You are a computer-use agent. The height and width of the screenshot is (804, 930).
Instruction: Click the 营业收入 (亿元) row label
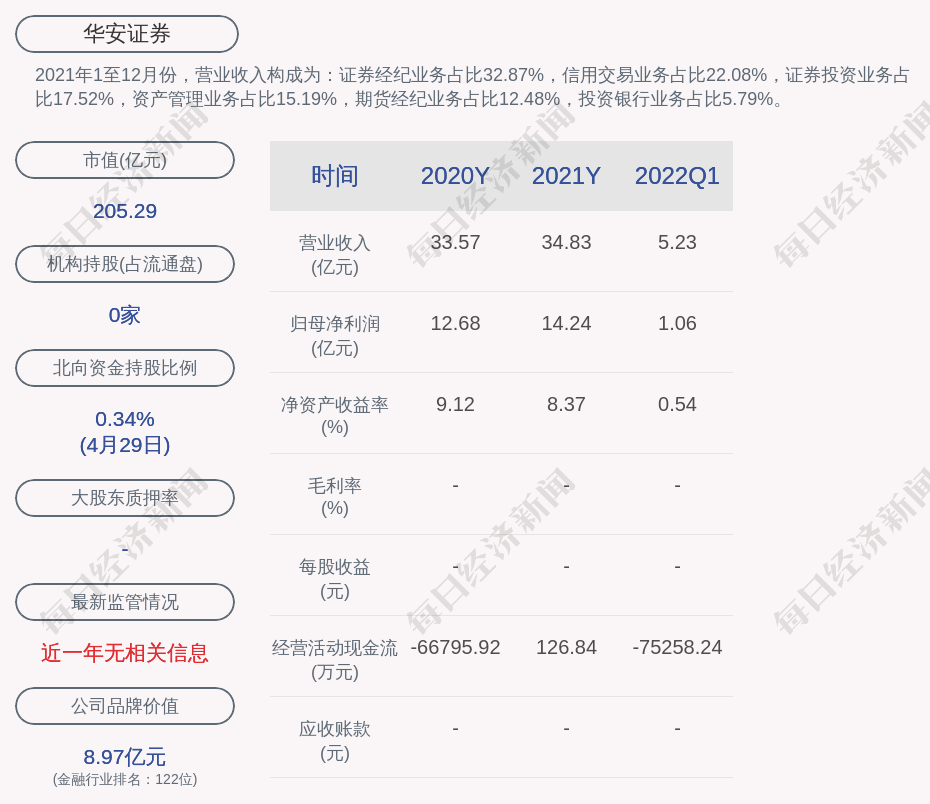click(x=335, y=255)
